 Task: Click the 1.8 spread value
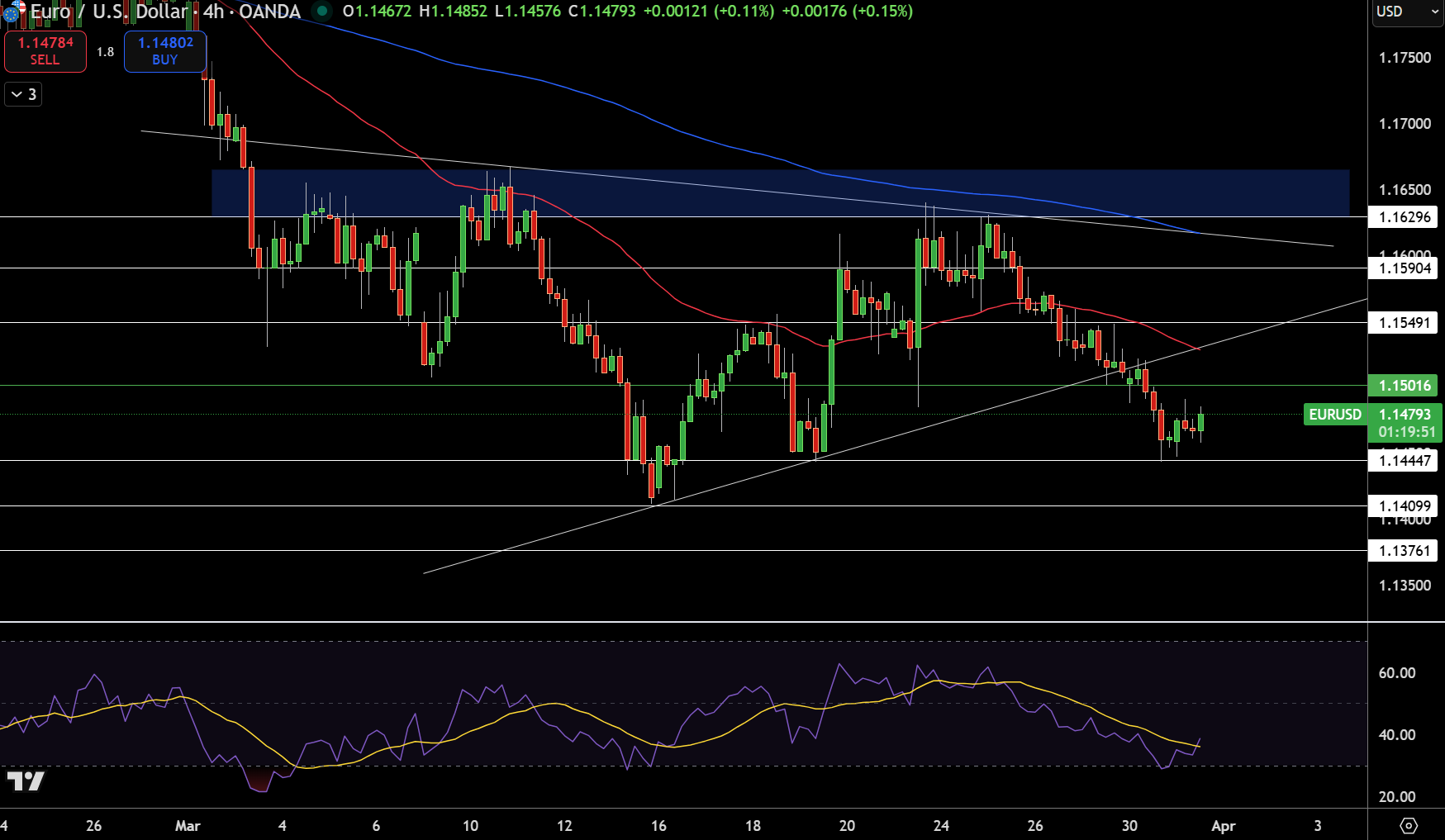click(x=106, y=52)
